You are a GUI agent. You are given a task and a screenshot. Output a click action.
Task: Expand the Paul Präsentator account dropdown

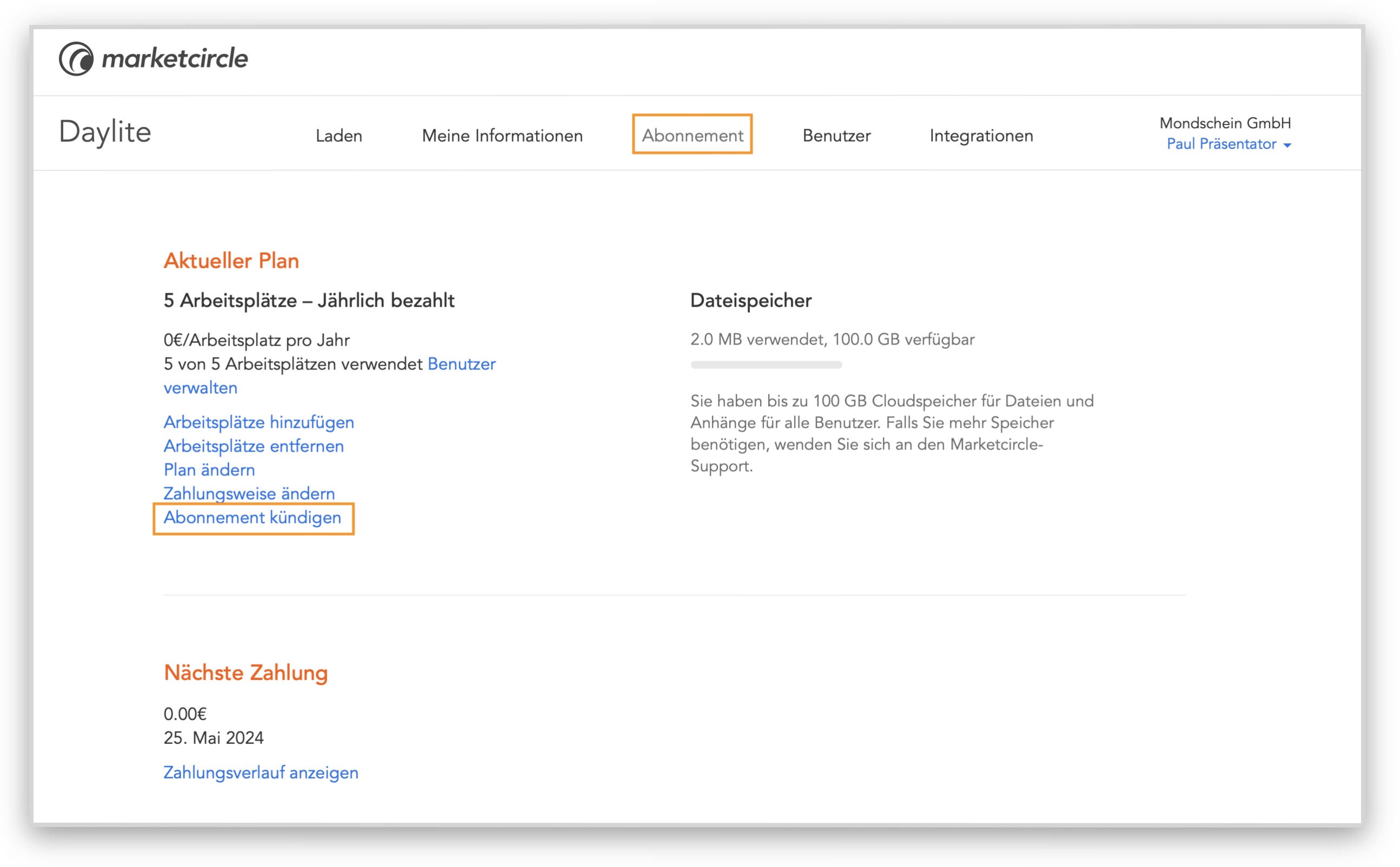coord(1229,144)
